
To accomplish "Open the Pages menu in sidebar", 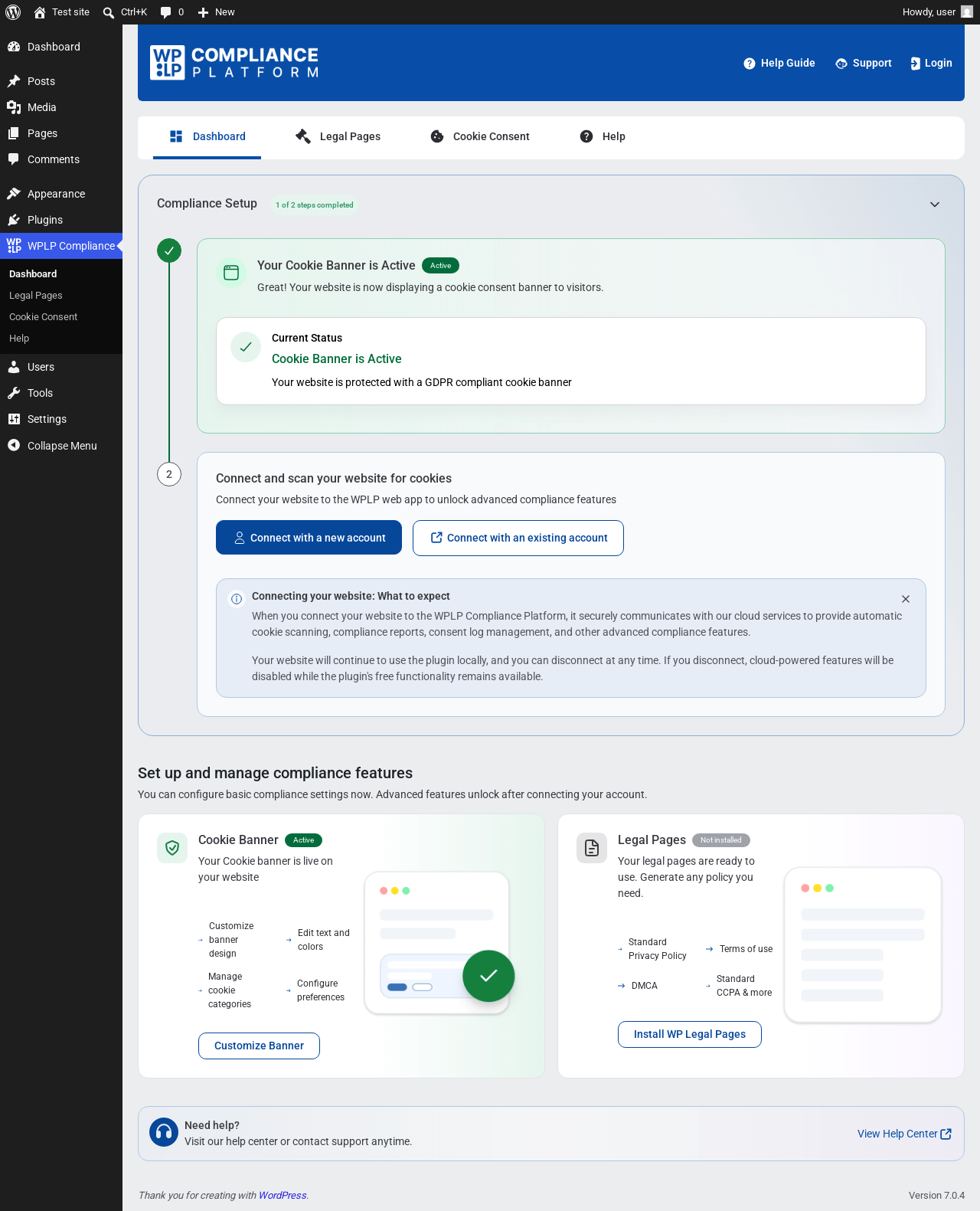I will point(61,133).
